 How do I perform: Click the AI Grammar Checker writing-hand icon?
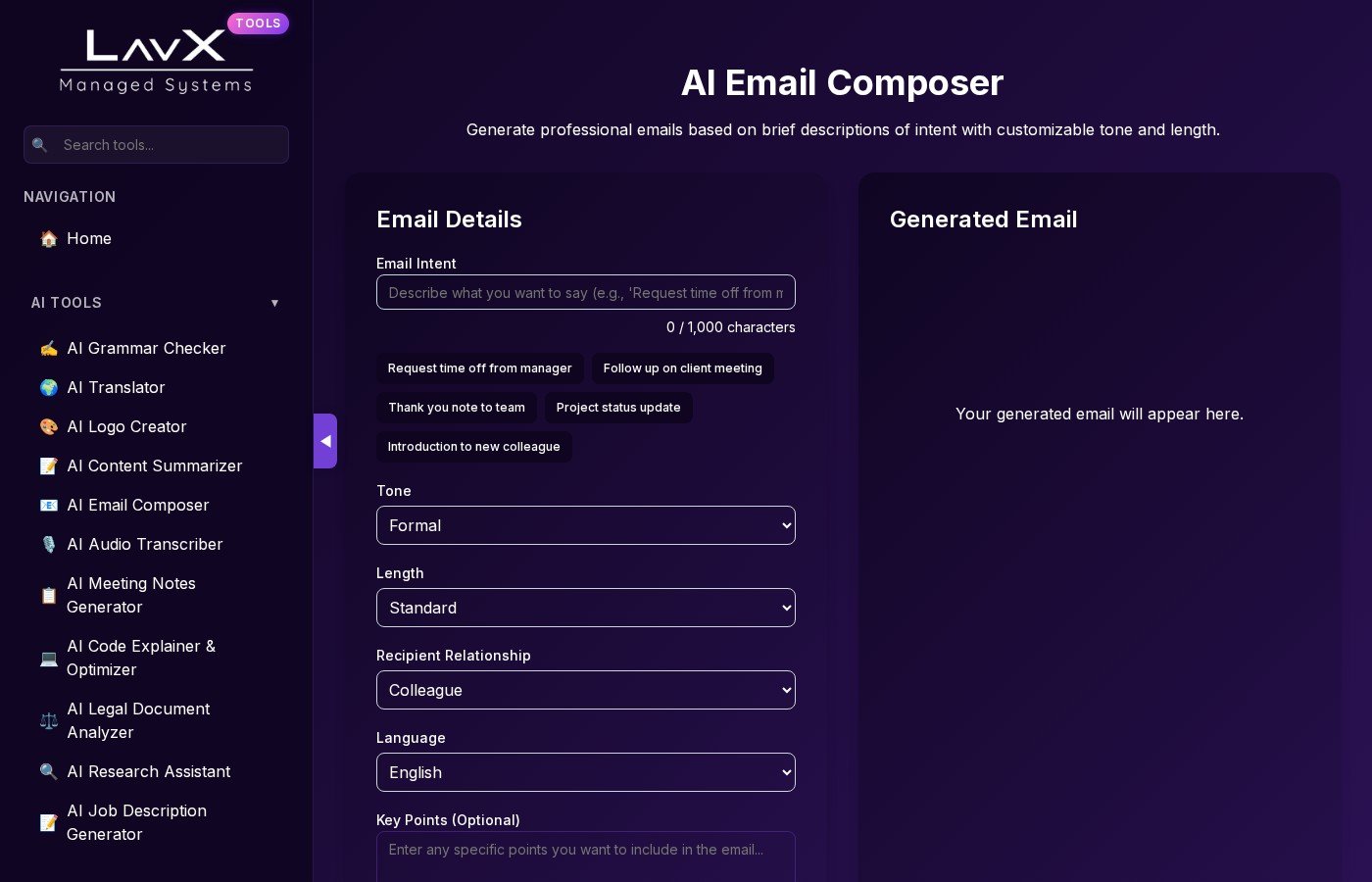pos(48,349)
